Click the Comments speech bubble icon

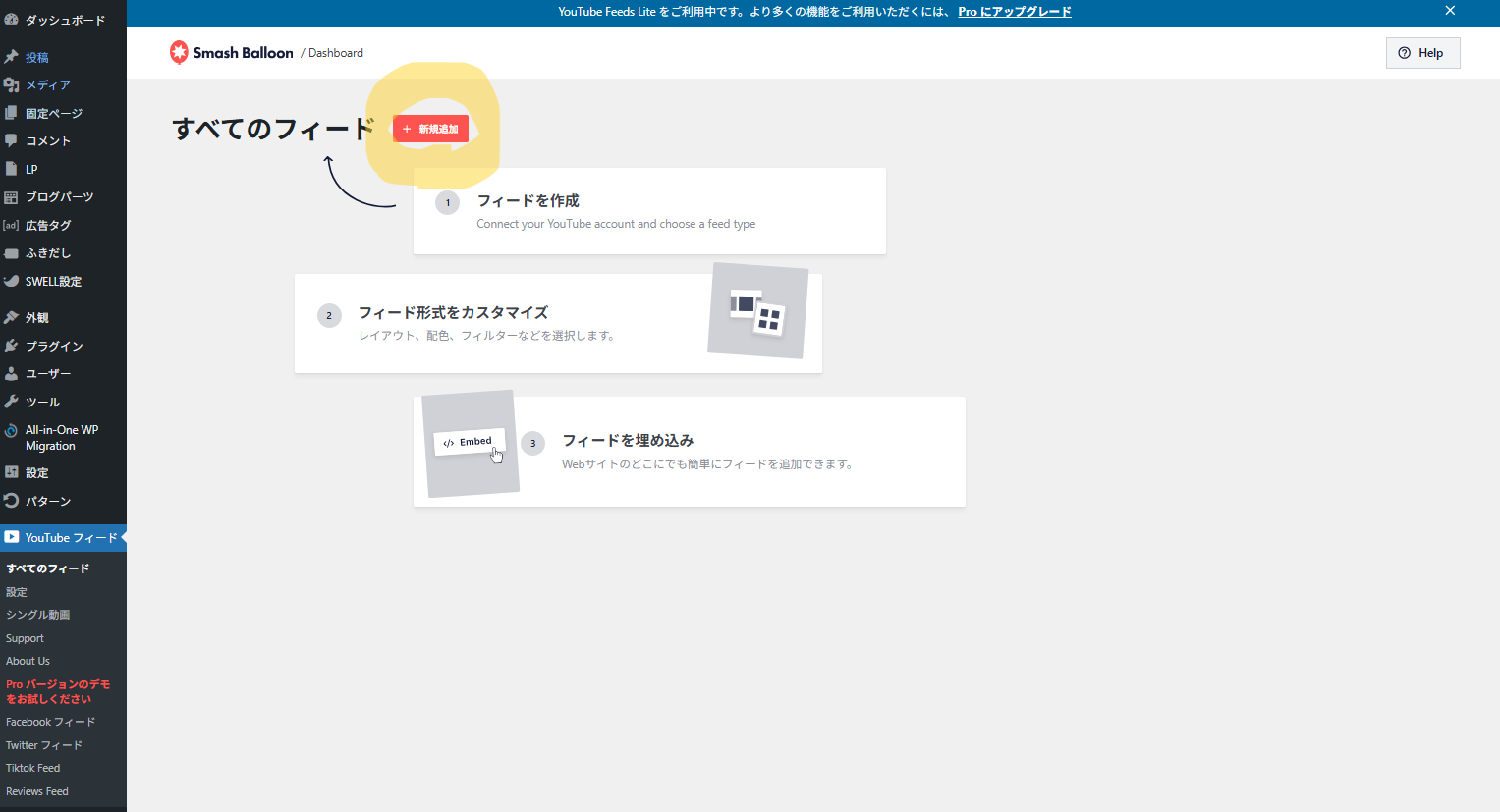pyautogui.click(x=12, y=140)
